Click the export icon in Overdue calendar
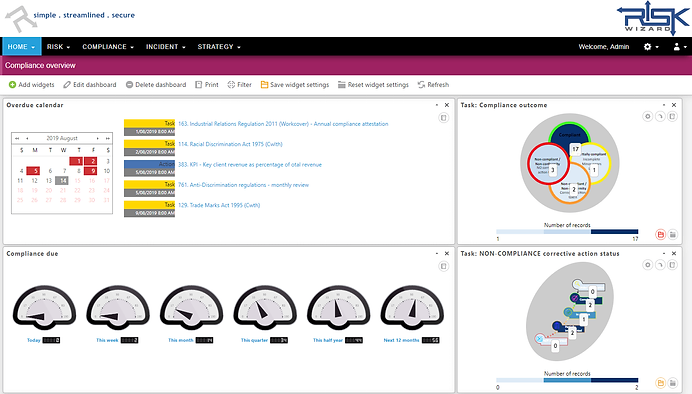 click(x=444, y=117)
